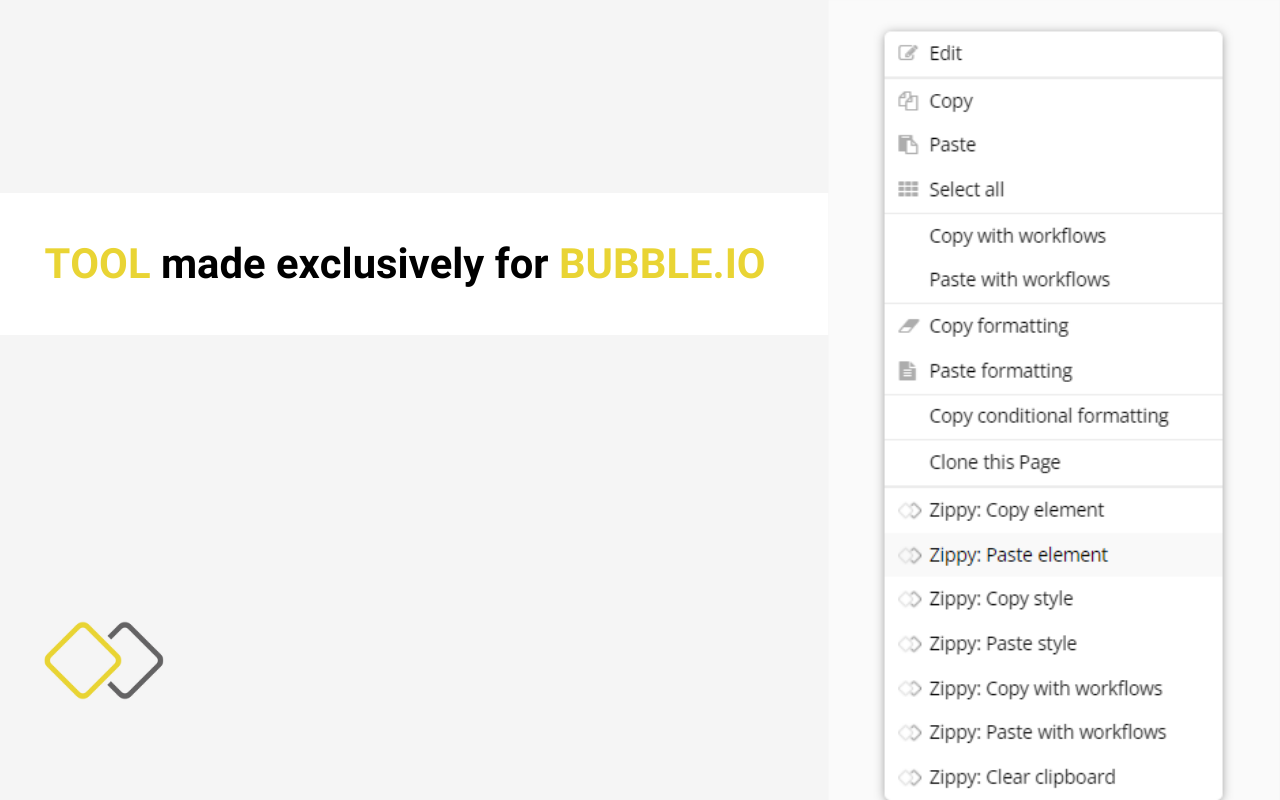The image size is (1280, 800).
Task: Click the Select all grid icon
Action: (x=908, y=189)
